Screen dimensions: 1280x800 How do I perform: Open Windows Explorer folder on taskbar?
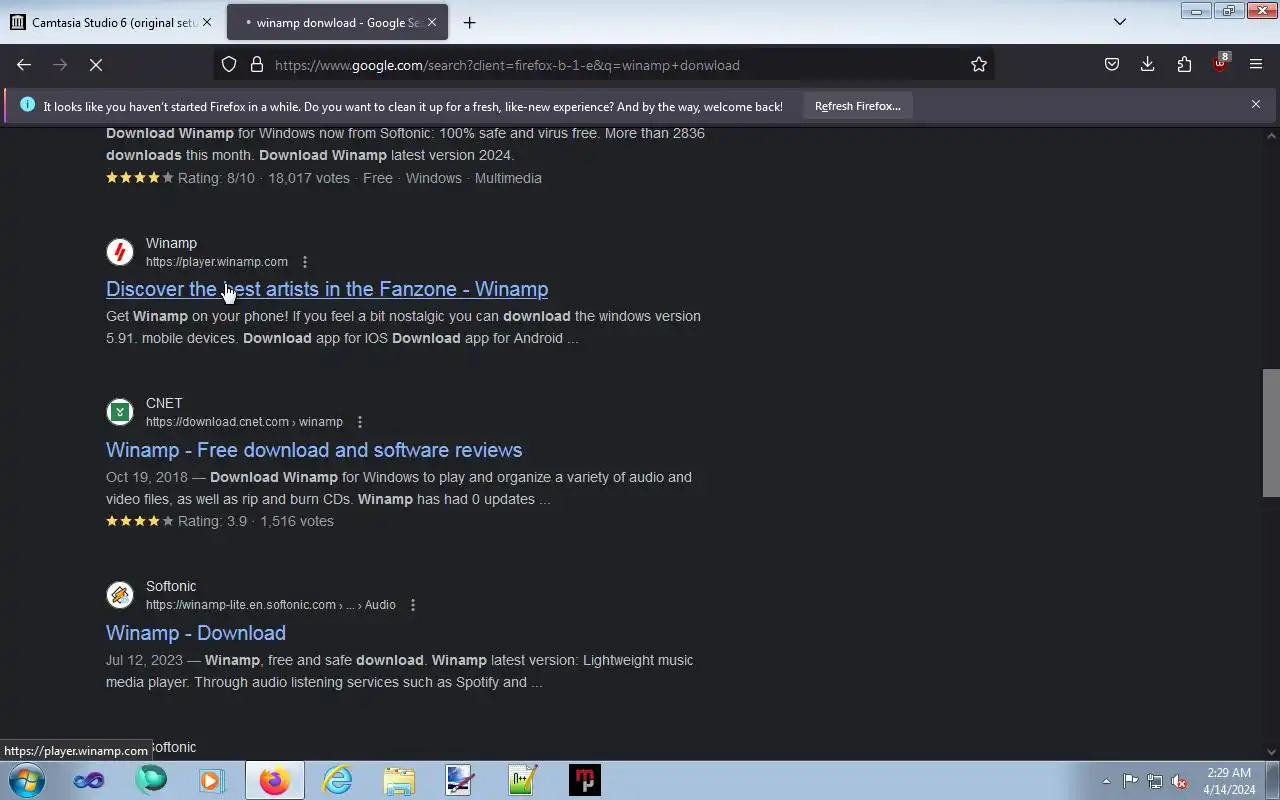pyautogui.click(x=399, y=780)
